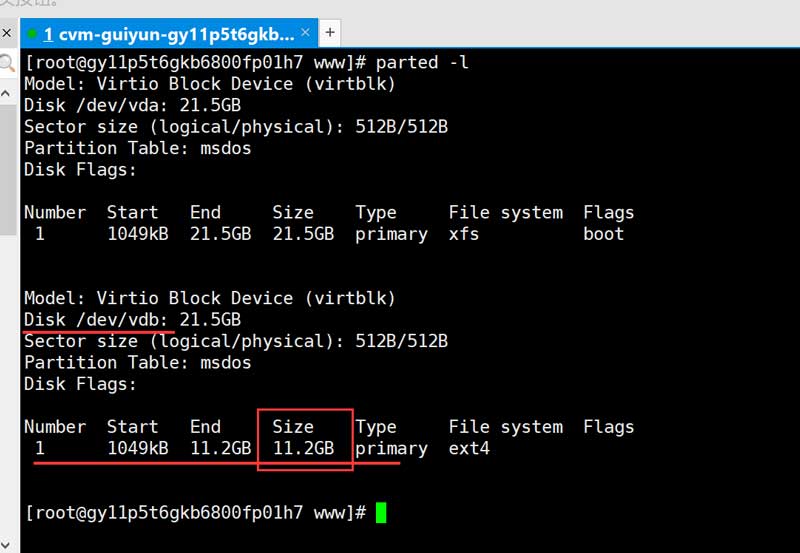Click the magnifier search icon in left sidebar
The width and height of the screenshot is (800, 553).
[8, 64]
